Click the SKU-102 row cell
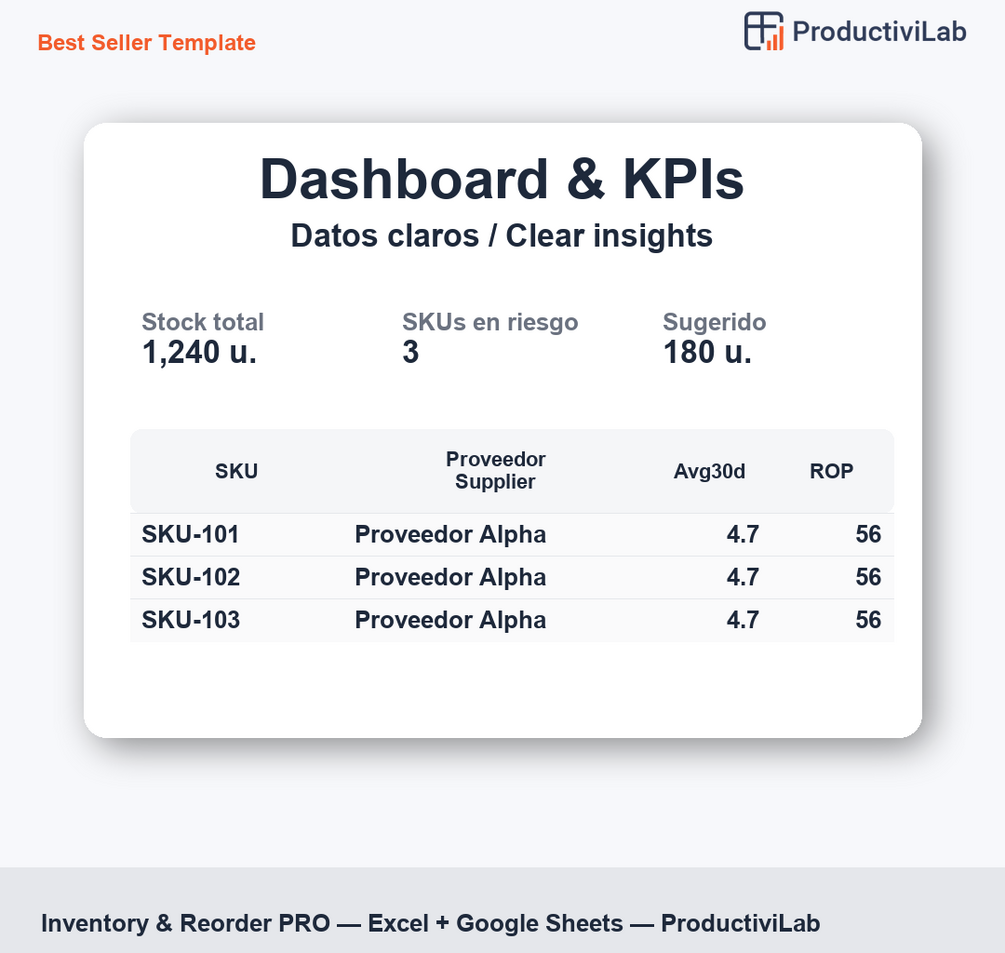This screenshot has height=953, width=1005. pos(191,577)
